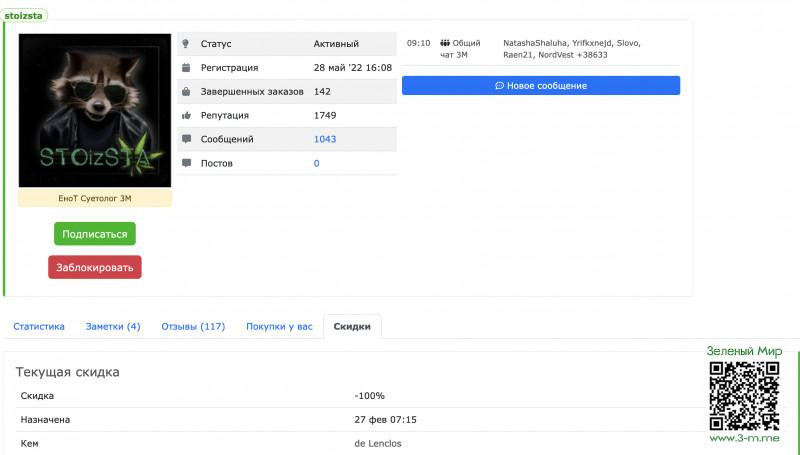Viewport: 800px width, 455px height.
Task: Click the comment icon beside Постов
Action: [186, 163]
